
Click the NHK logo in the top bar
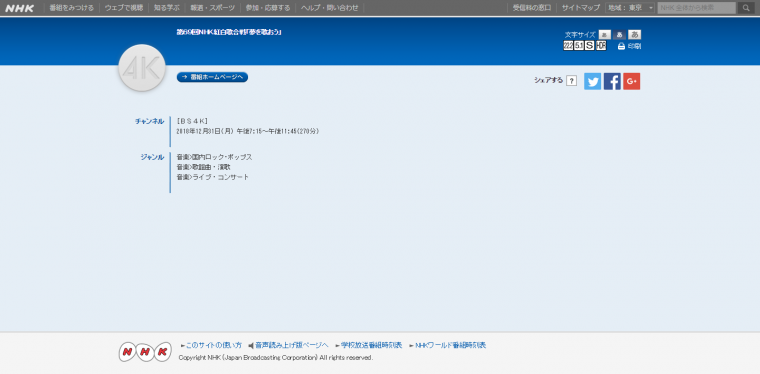pos(19,8)
